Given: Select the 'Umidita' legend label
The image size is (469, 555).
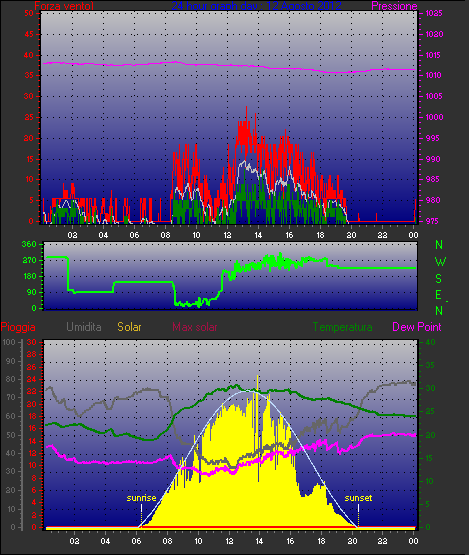Looking at the screenshot, I should pos(84,327).
